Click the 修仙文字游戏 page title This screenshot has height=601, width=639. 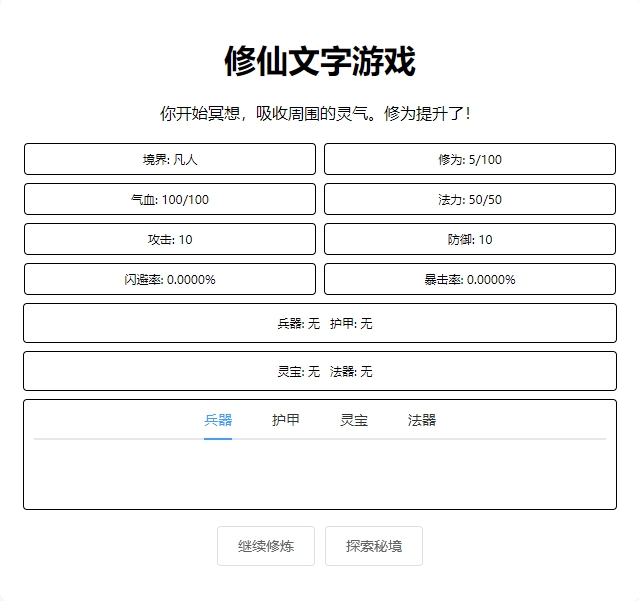[320, 61]
